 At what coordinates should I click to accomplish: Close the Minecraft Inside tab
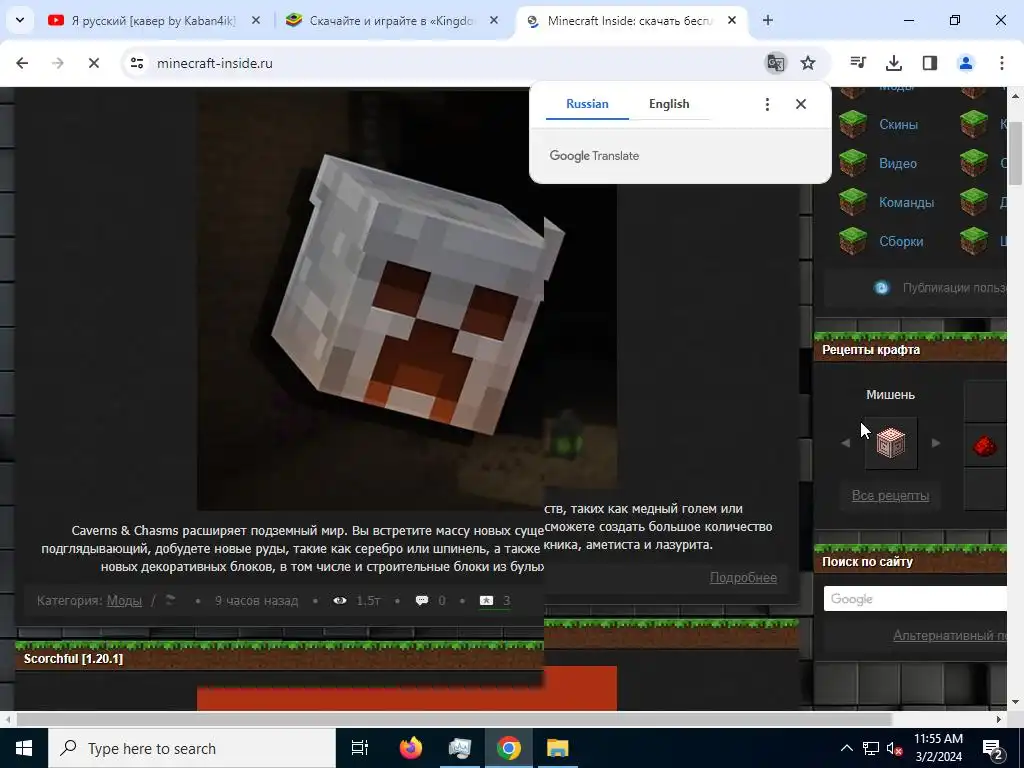[732, 21]
